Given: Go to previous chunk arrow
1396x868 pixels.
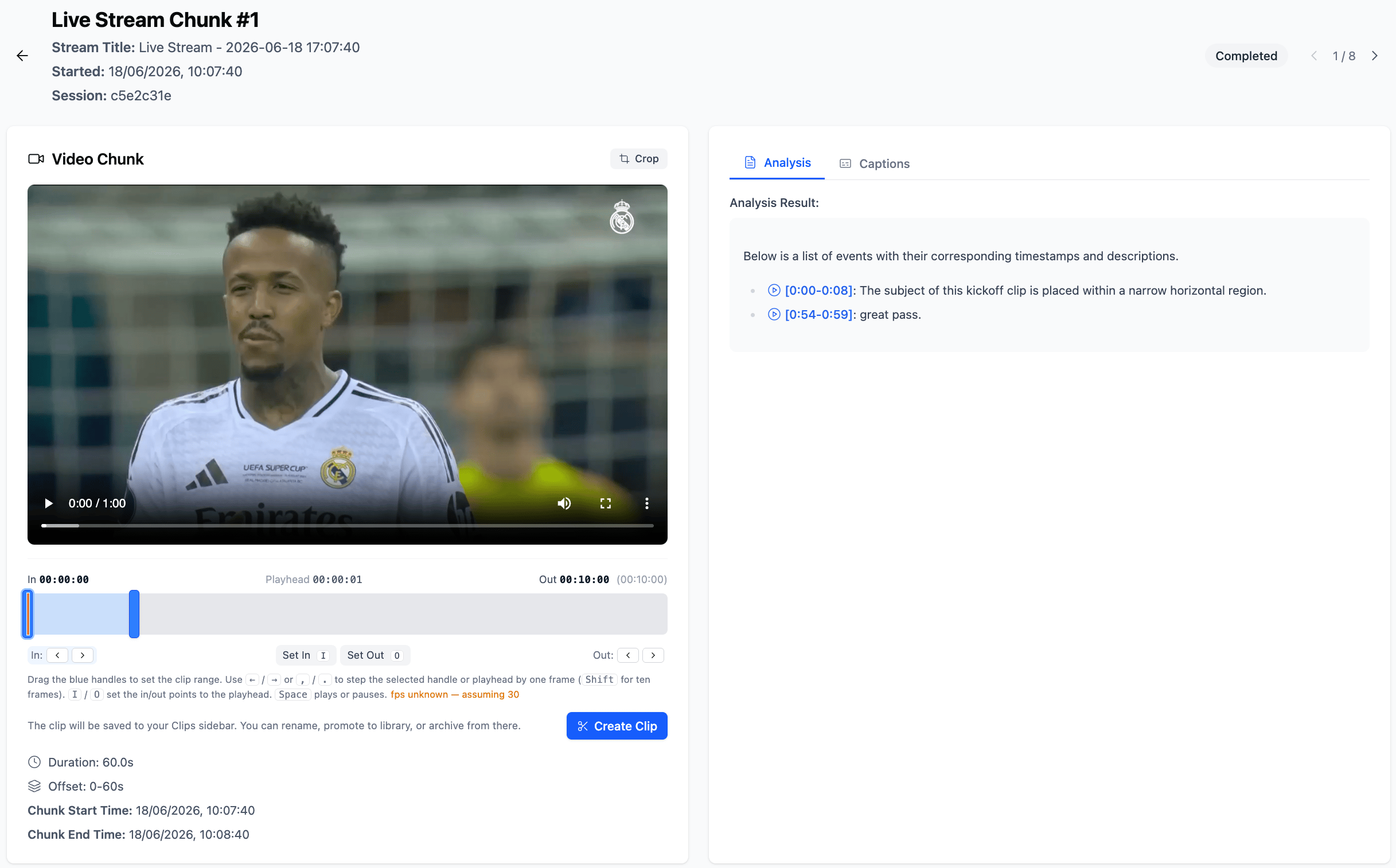Looking at the screenshot, I should click(x=1314, y=56).
